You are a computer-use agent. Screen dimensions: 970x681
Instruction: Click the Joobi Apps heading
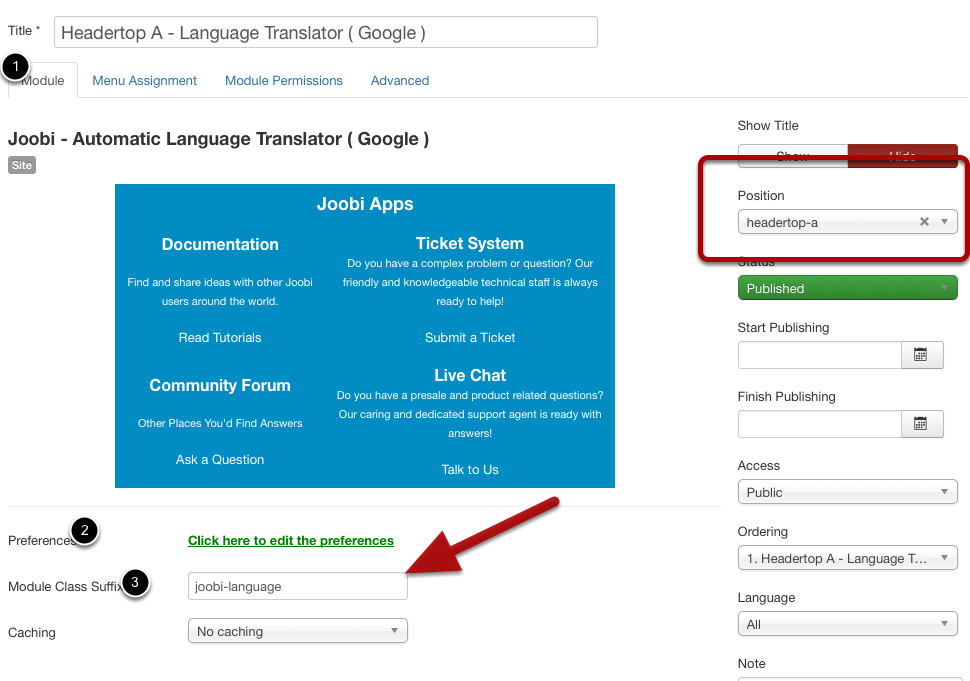point(365,203)
